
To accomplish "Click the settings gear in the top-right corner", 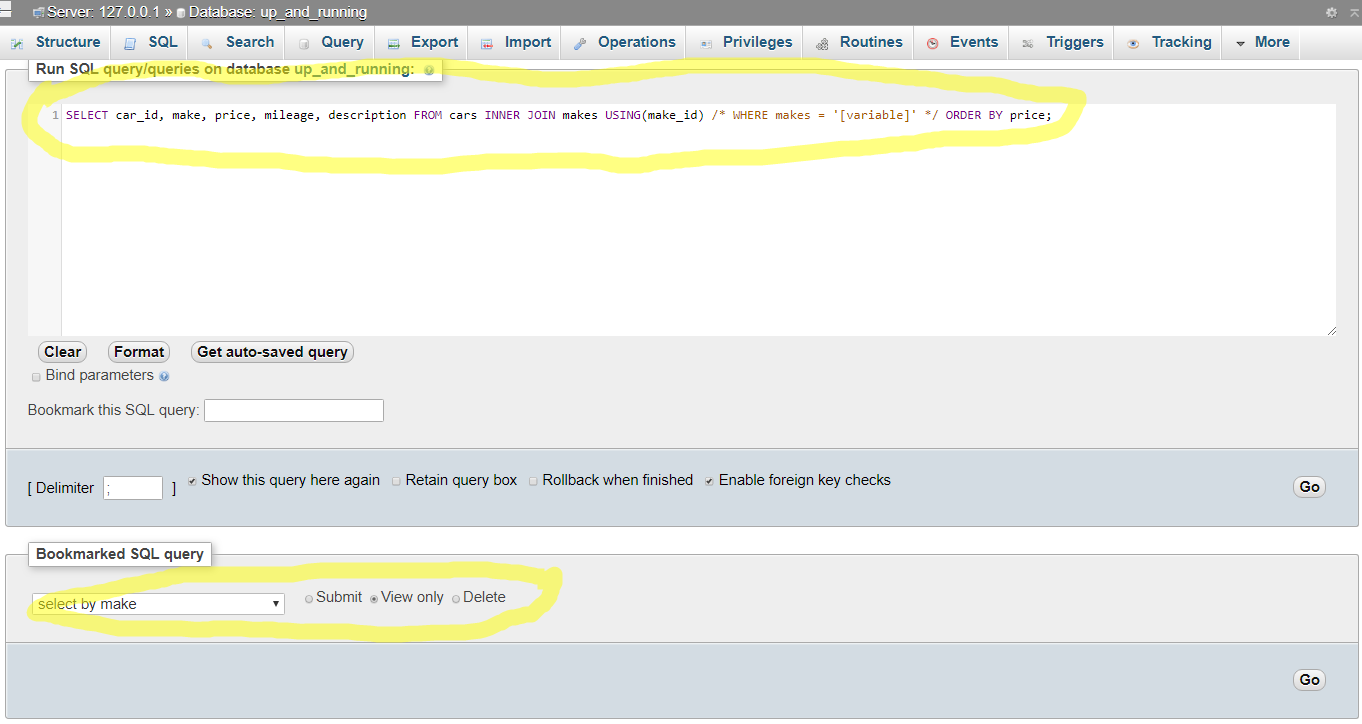I will (1330, 10).
